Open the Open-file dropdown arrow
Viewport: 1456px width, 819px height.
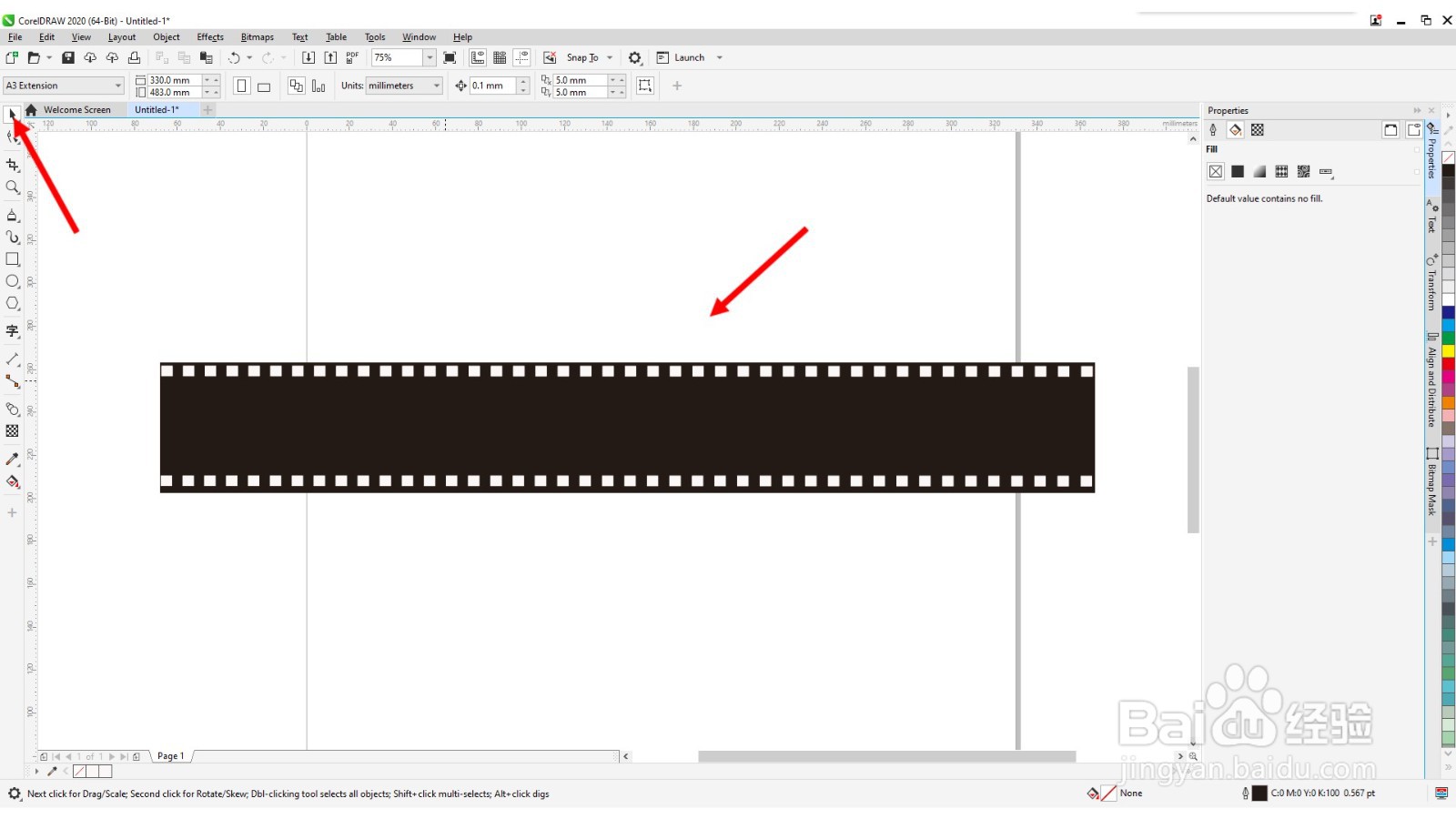[49, 57]
